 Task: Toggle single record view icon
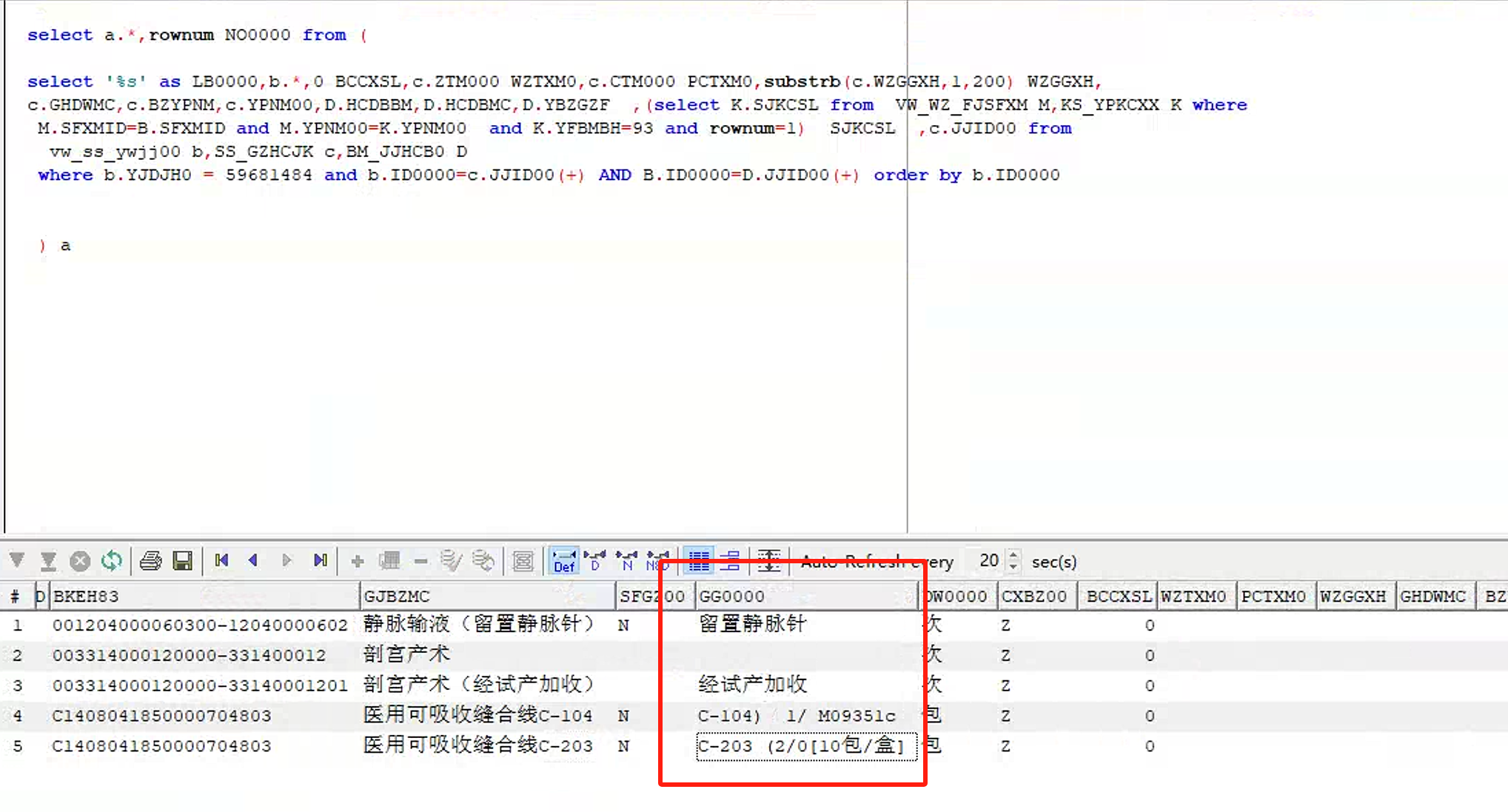(x=730, y=561)
